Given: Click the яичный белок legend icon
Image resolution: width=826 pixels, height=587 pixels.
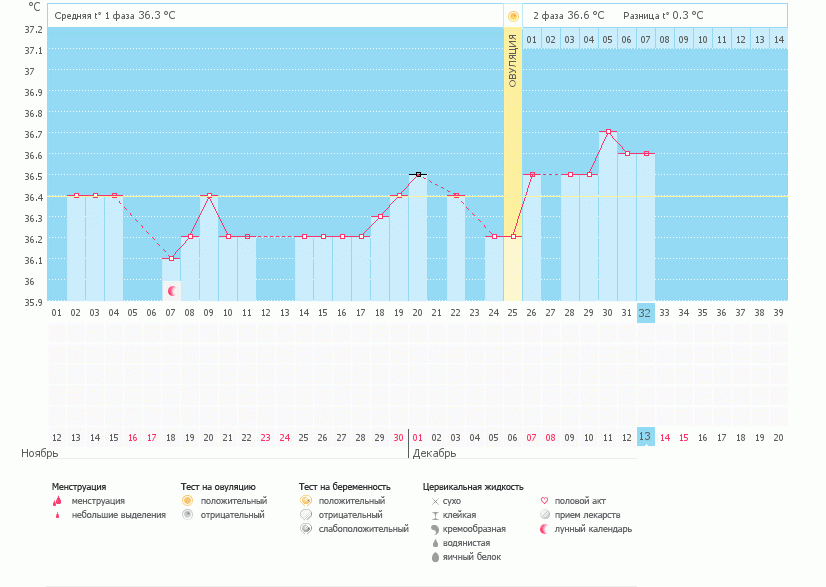Looking at the screenshot, I should [x=435, y=557].
